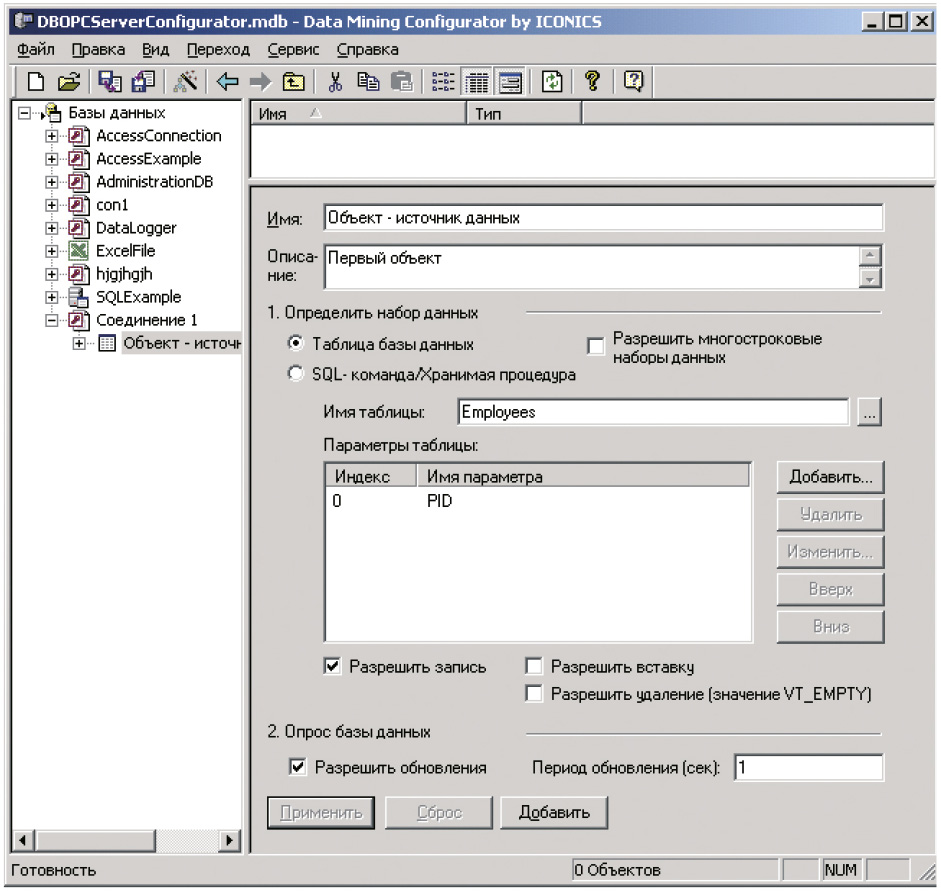
Task: Open the Переход menu
Action: pyautogui.click(x=218, y=50)
